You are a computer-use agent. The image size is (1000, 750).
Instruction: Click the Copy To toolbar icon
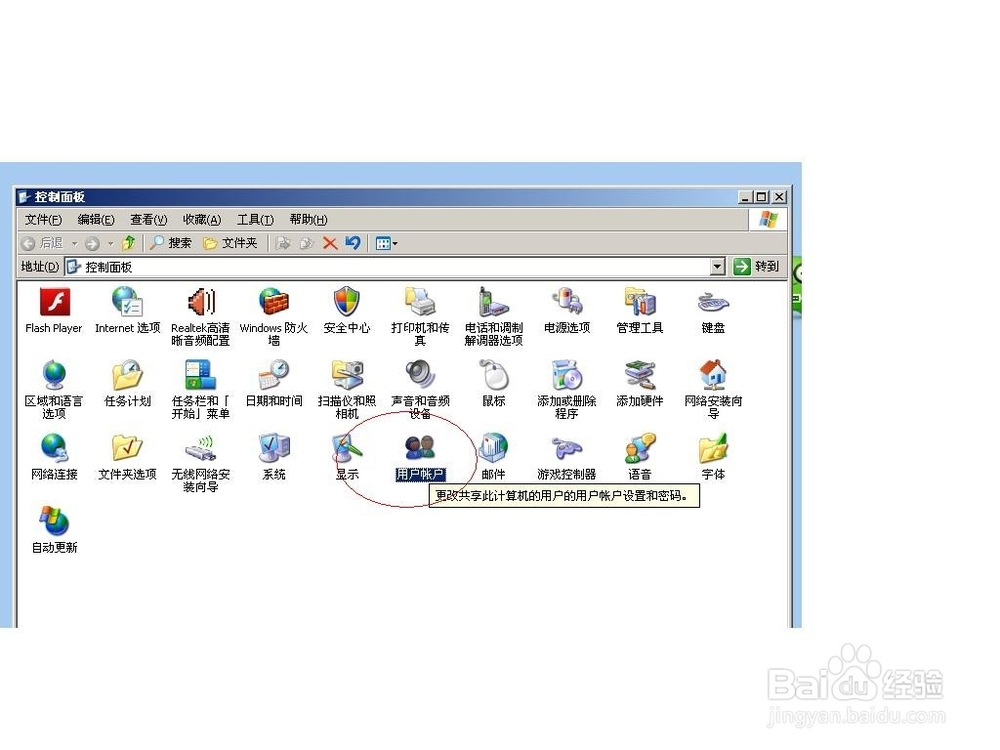point(307,243)
